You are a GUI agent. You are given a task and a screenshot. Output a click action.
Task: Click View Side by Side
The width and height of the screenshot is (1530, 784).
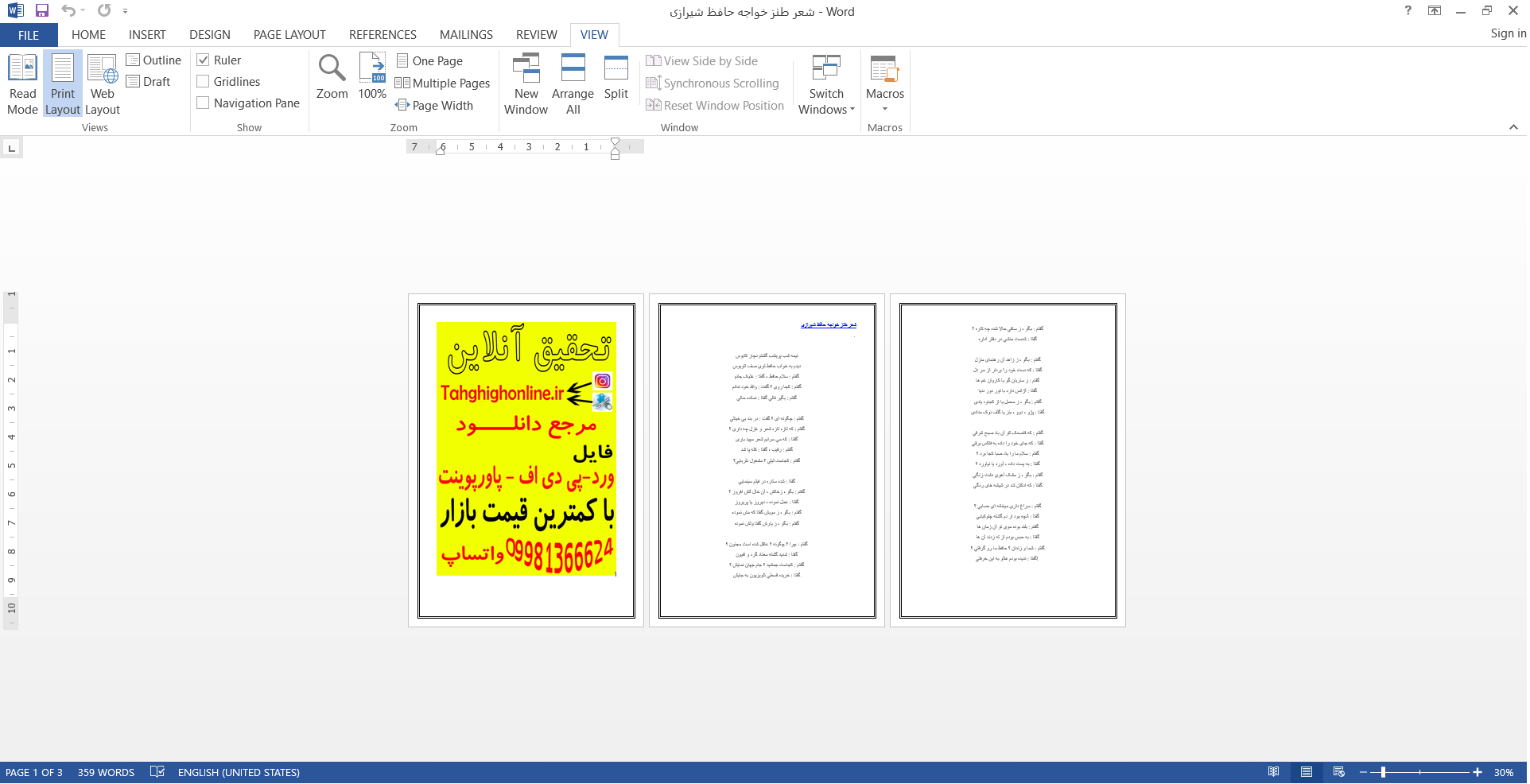[x=702, y=61]
